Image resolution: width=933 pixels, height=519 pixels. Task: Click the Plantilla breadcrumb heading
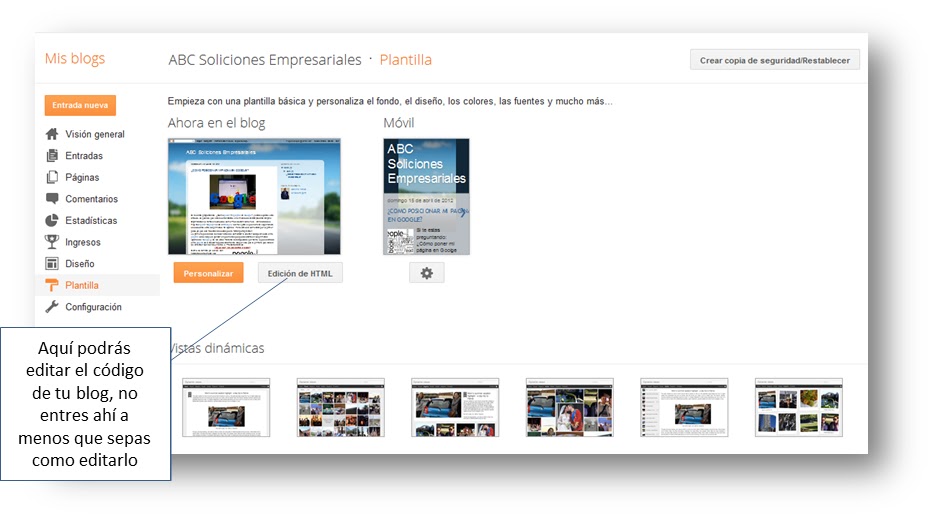(x=406, y=60)
